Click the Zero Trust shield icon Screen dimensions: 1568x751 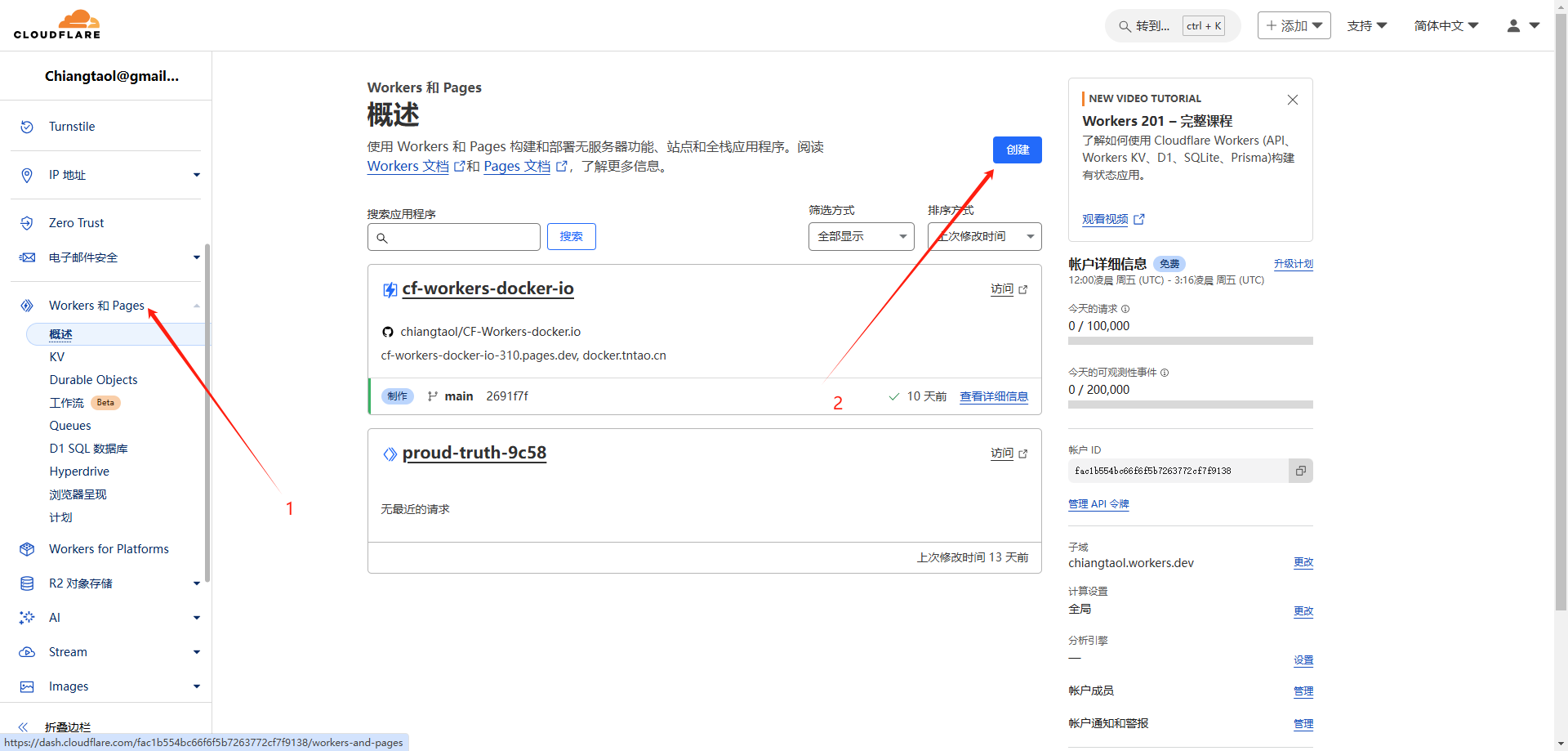coord(27,223)
